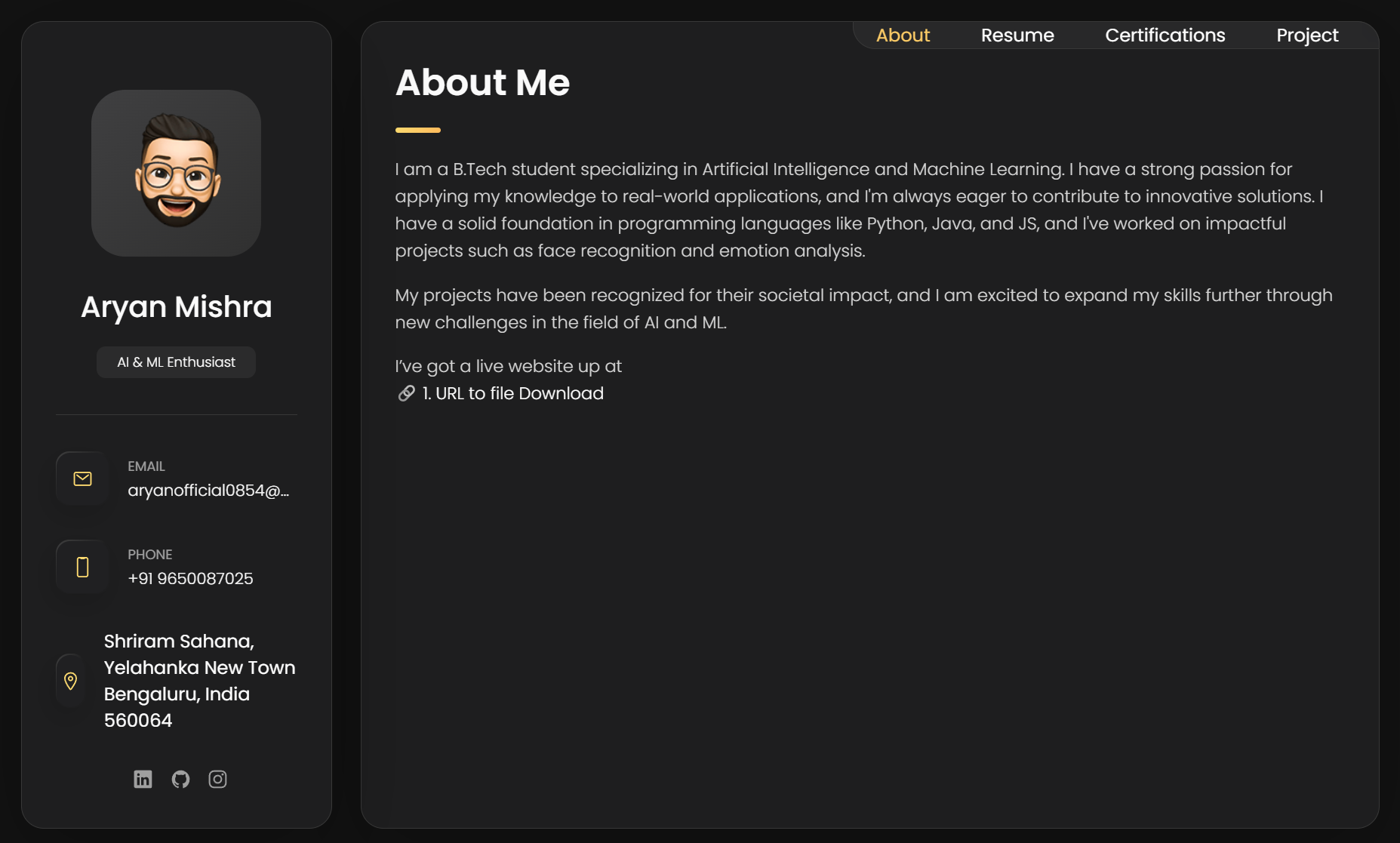1400x843 pixels.
Task: Click the email envelope icon
Action: [81, 478]
